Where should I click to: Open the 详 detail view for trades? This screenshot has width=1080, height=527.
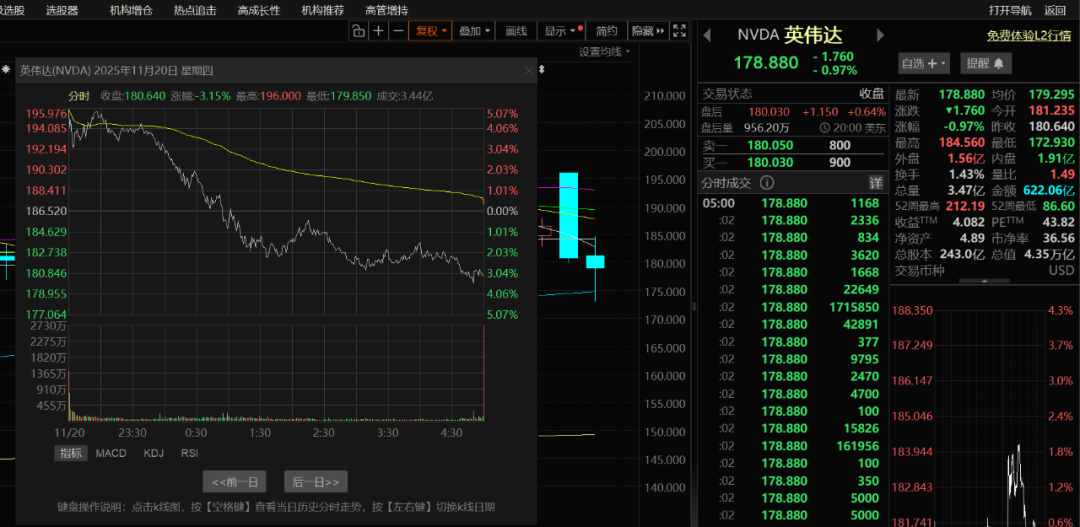pos(876,183)
